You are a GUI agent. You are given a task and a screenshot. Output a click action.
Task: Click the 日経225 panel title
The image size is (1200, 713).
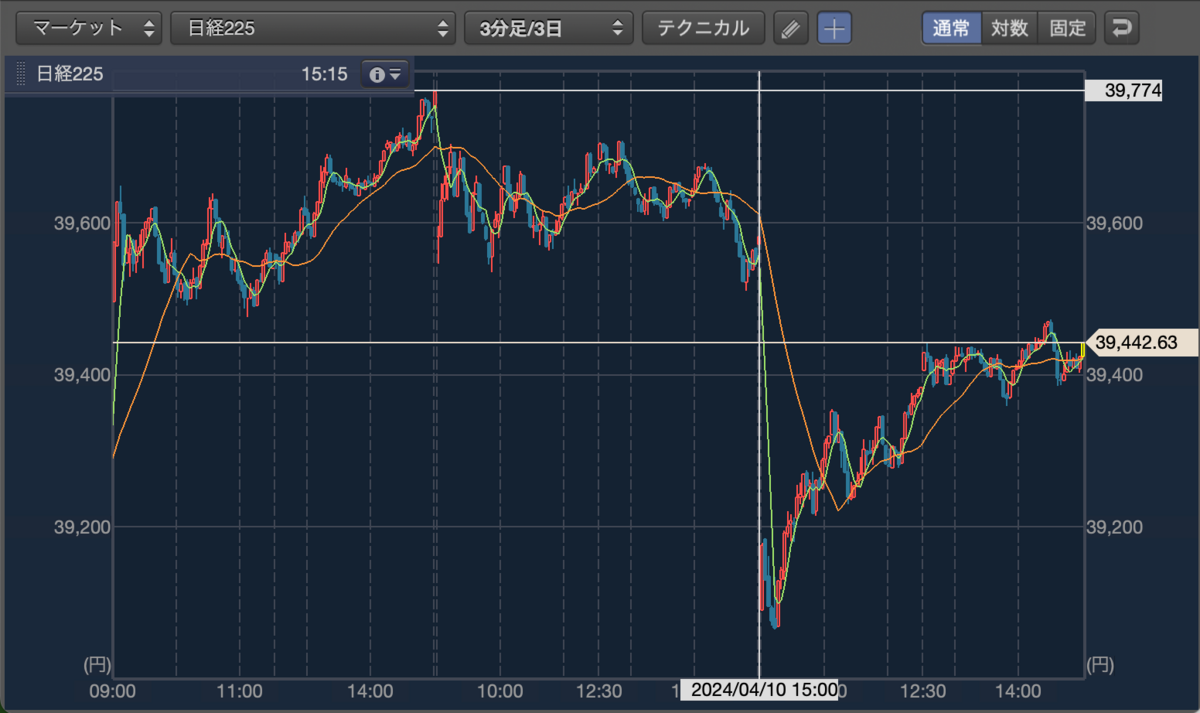(x=70, y=74)
